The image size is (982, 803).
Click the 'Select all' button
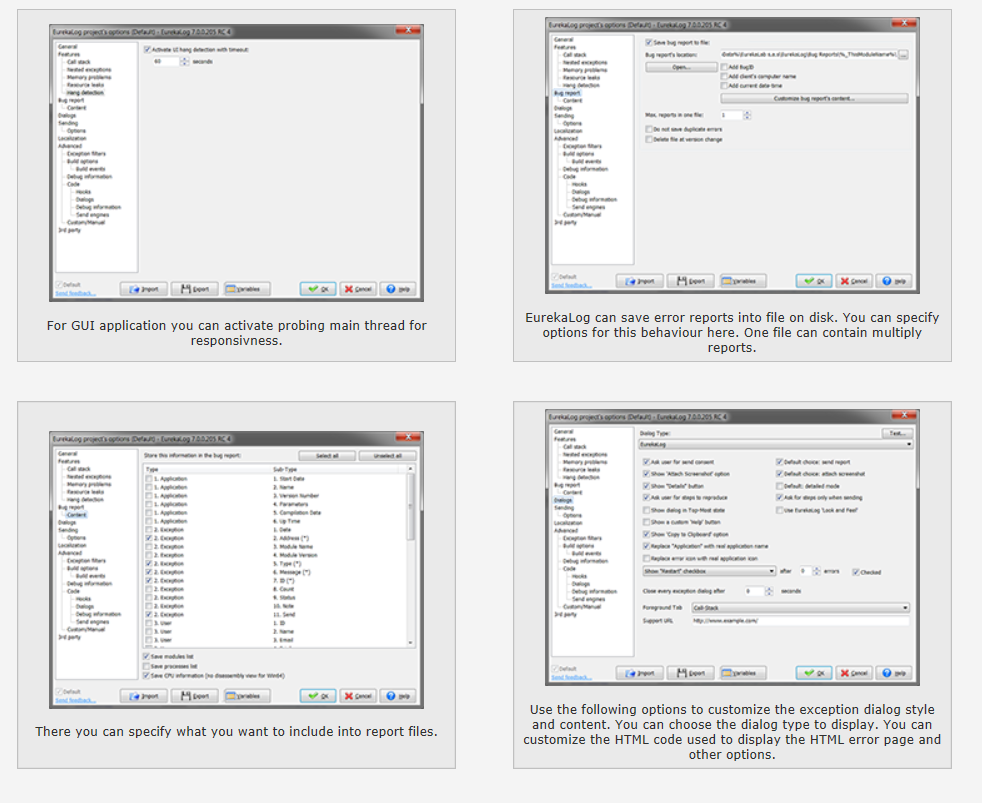pos(327,455)
